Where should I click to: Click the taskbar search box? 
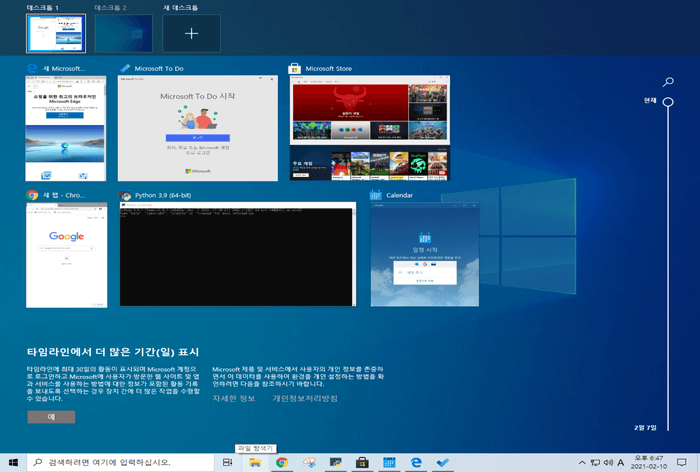[121, 463]
